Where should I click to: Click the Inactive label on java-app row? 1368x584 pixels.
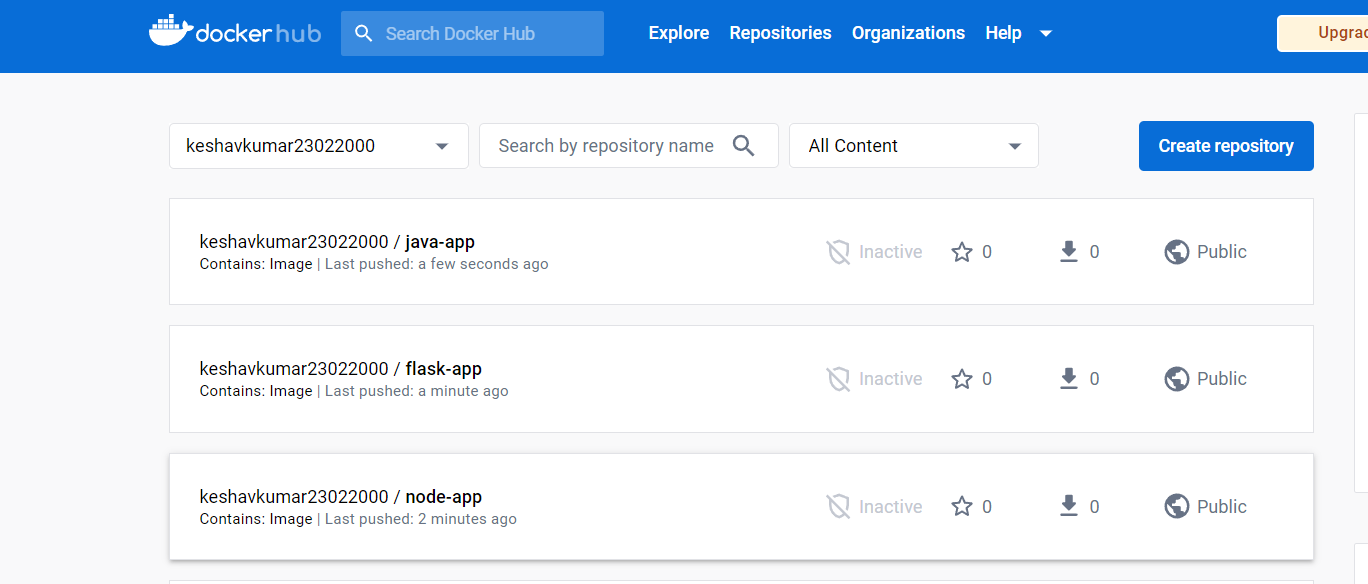(891, 252)
